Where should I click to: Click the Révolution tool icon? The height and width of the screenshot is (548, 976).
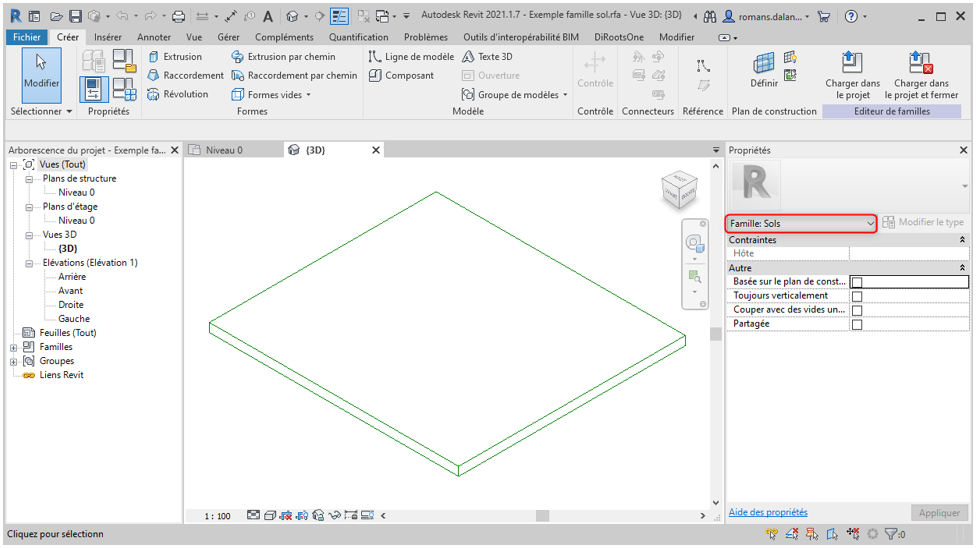pos(154,94)
